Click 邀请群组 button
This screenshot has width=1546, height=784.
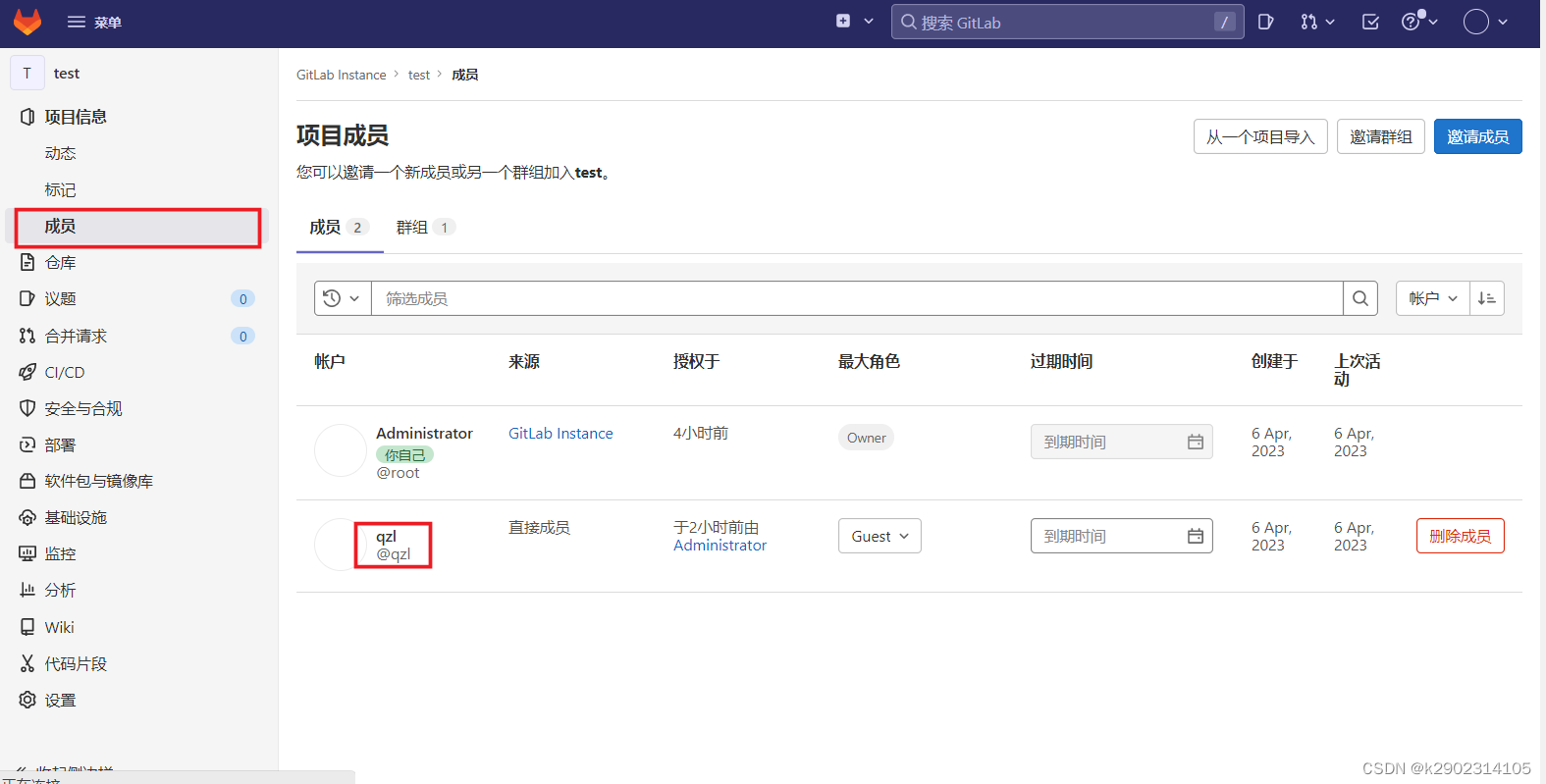(x=1381, y=136)
